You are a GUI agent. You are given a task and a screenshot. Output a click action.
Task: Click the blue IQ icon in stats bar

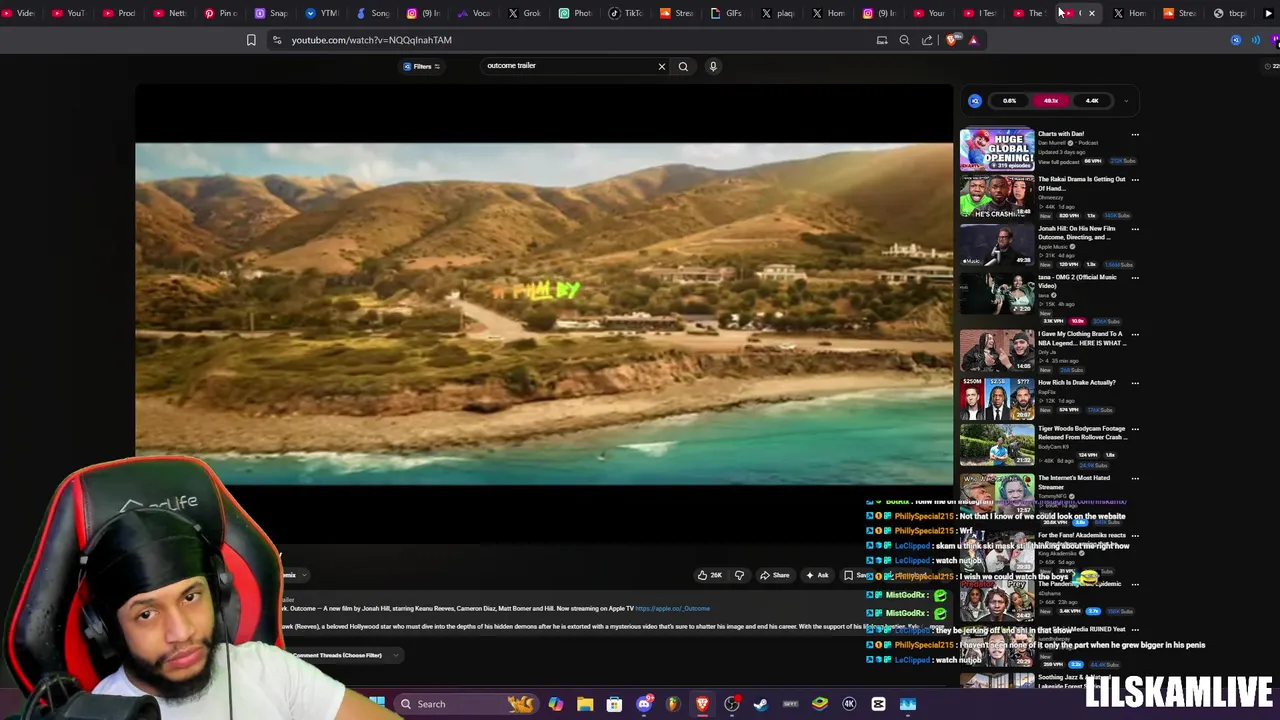pos(975,100)
